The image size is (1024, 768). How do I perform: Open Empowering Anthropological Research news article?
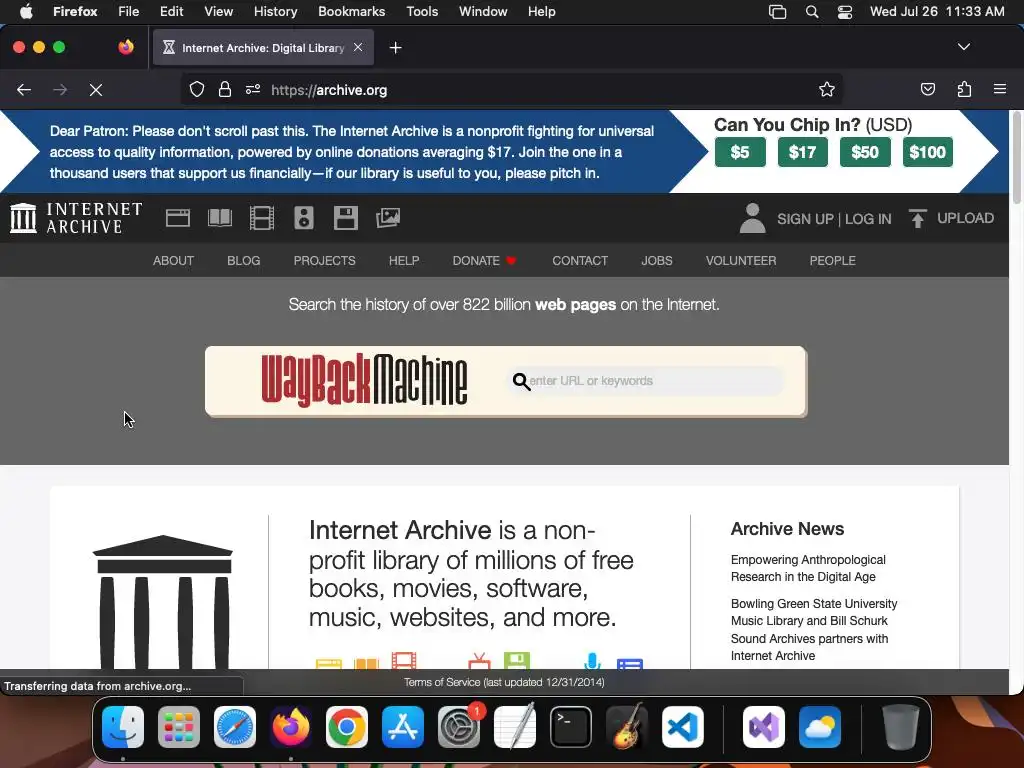tap(808, 568)
